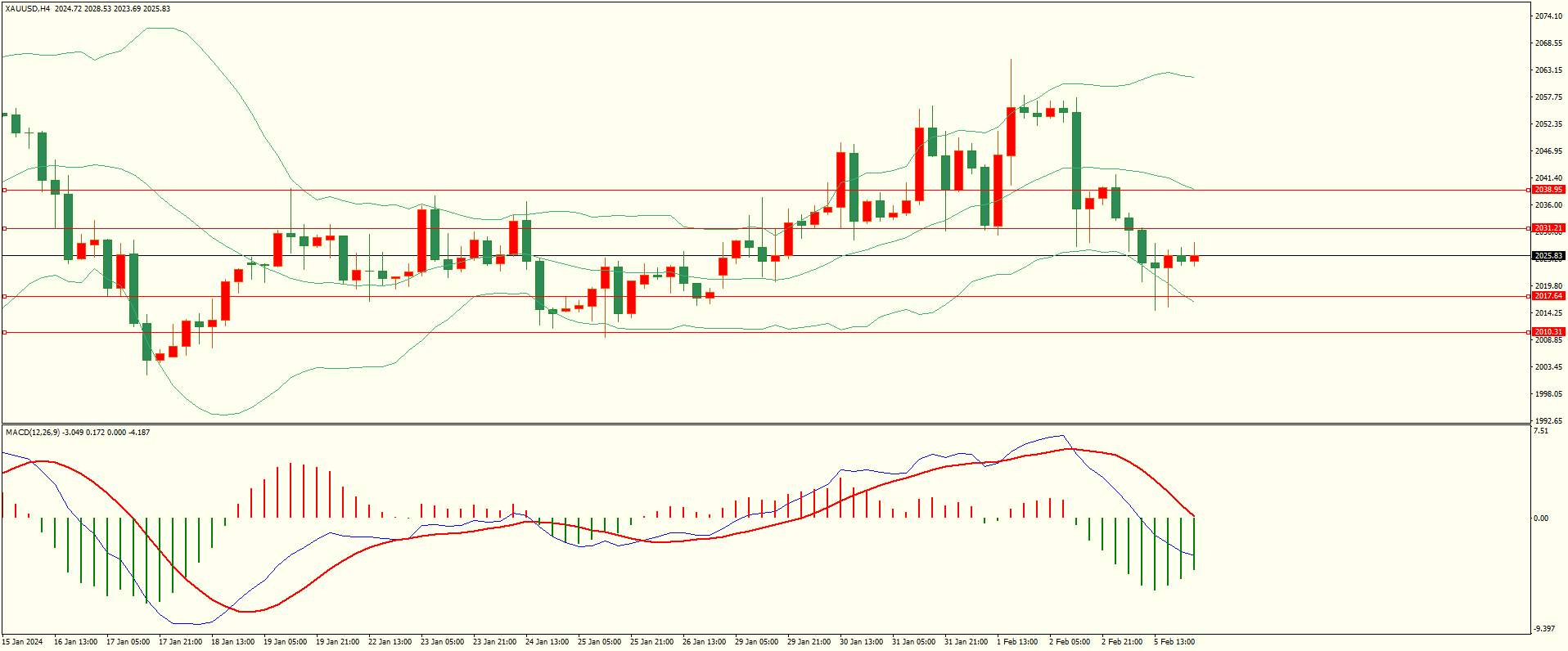
Task: Click the 25 Jan 21:00 time label
Action: [x=652, y=642]
